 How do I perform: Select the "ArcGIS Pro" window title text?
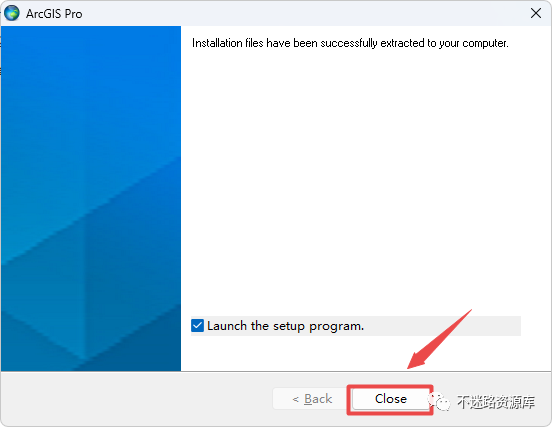(x=54, y=14)
